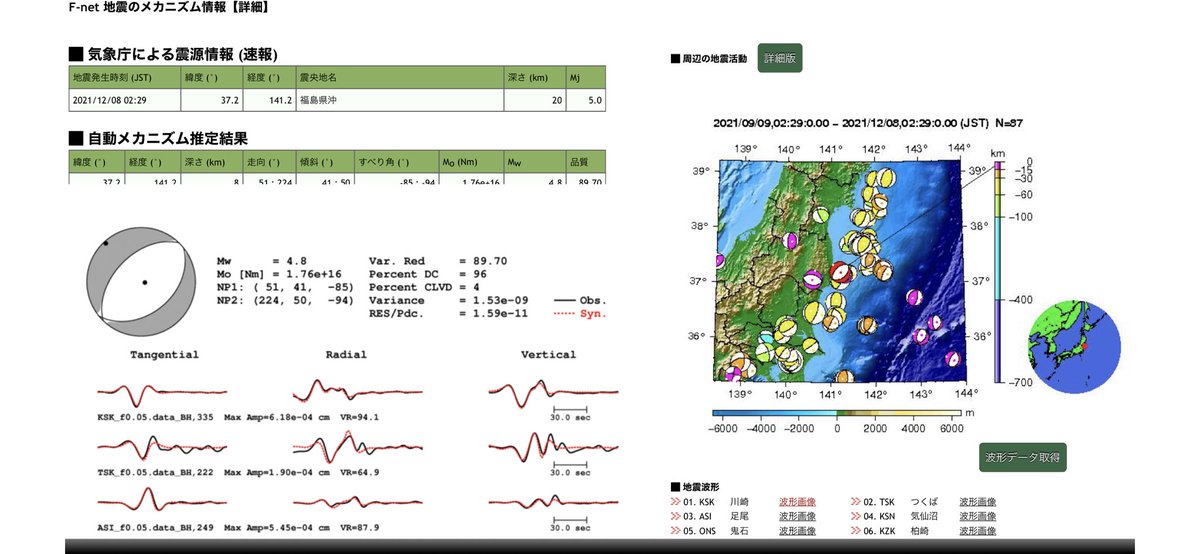
Task: Open 波形画像 link for 03. ASI 足尾
Action: point(797,517)
